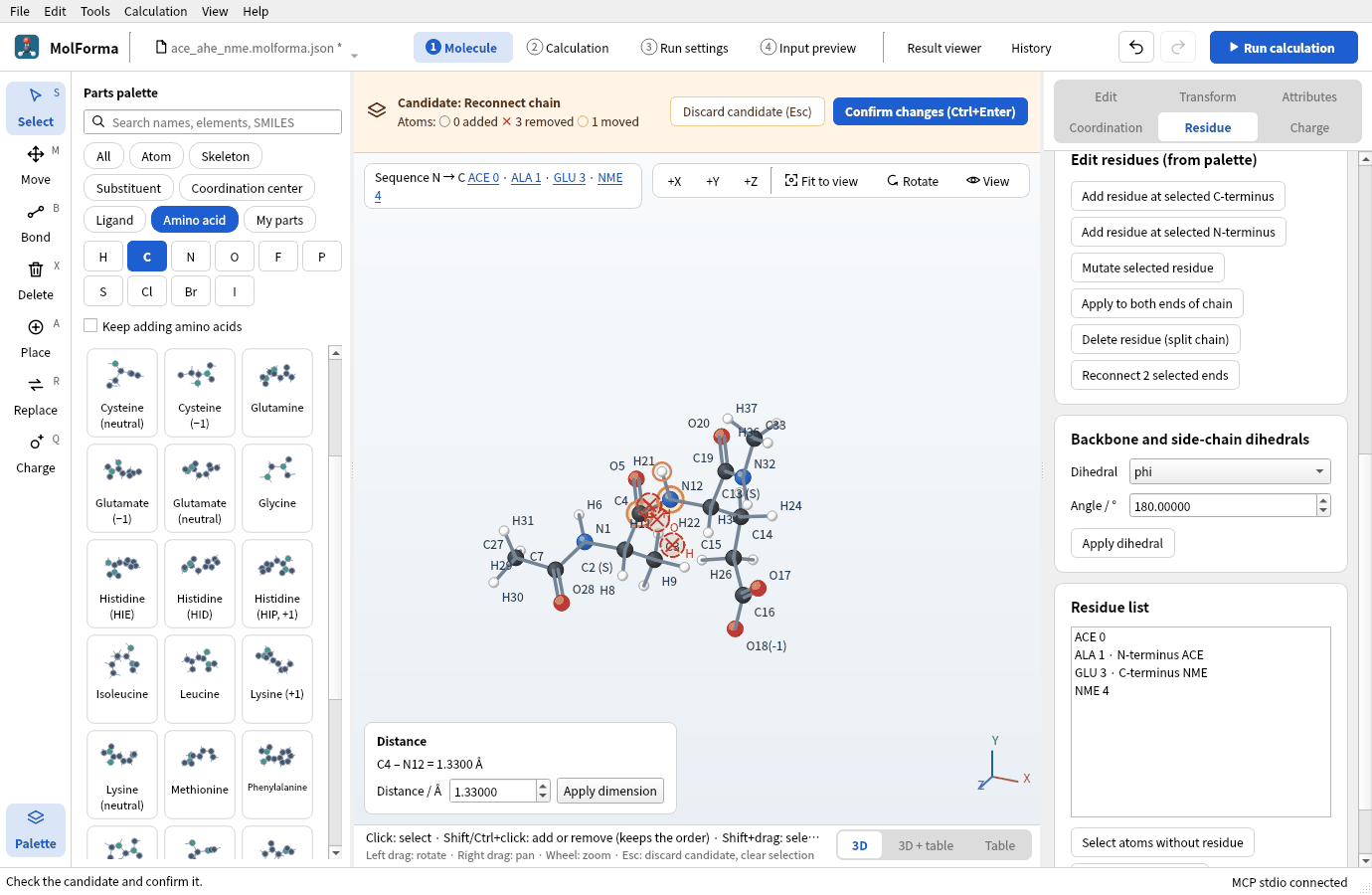1372x895 pixels.
Task: Switch viewer to 3D + table mode
Action: click(x=926, y=845)
